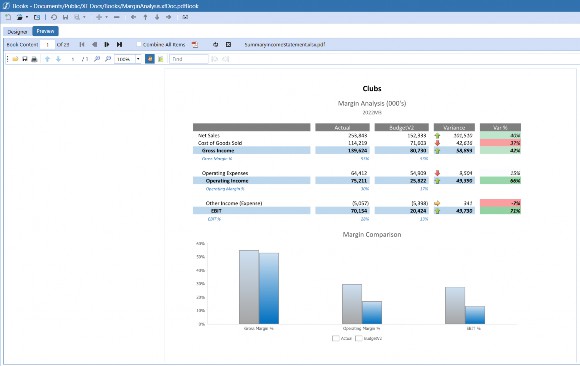Go to first book item

point(82,44)
